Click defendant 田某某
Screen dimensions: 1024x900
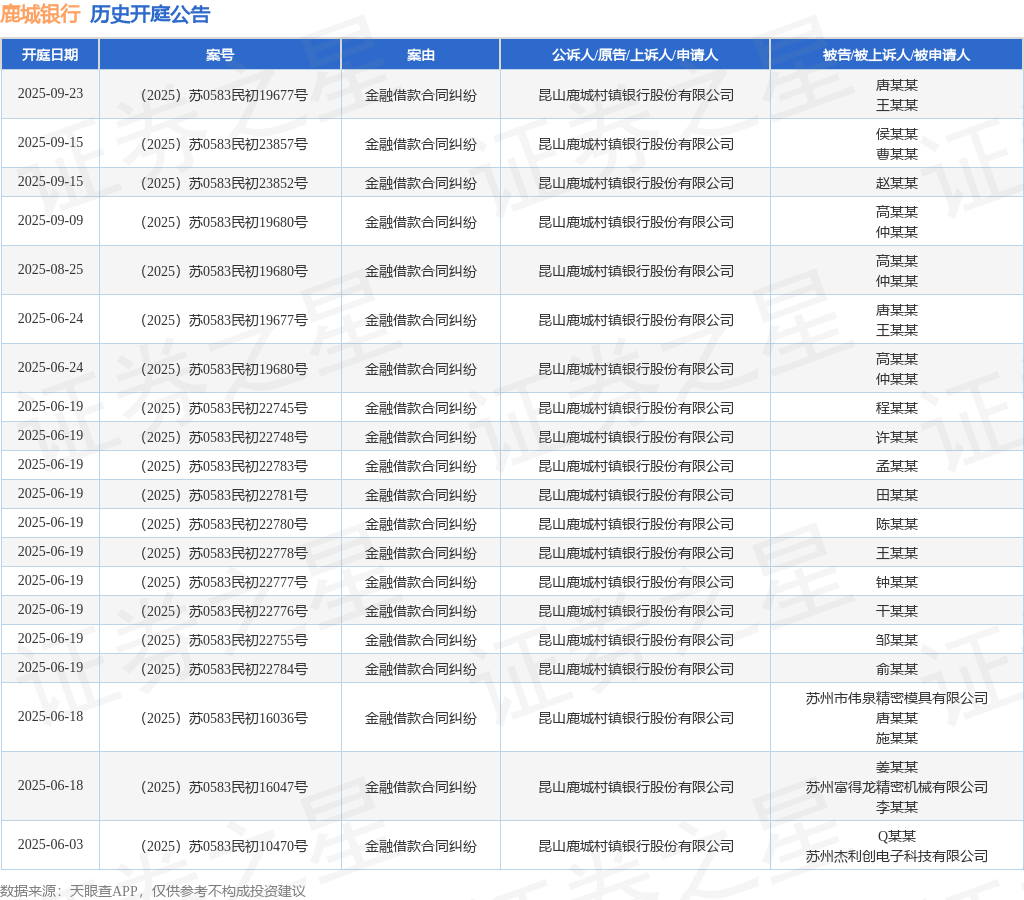(x=897, y=495)
